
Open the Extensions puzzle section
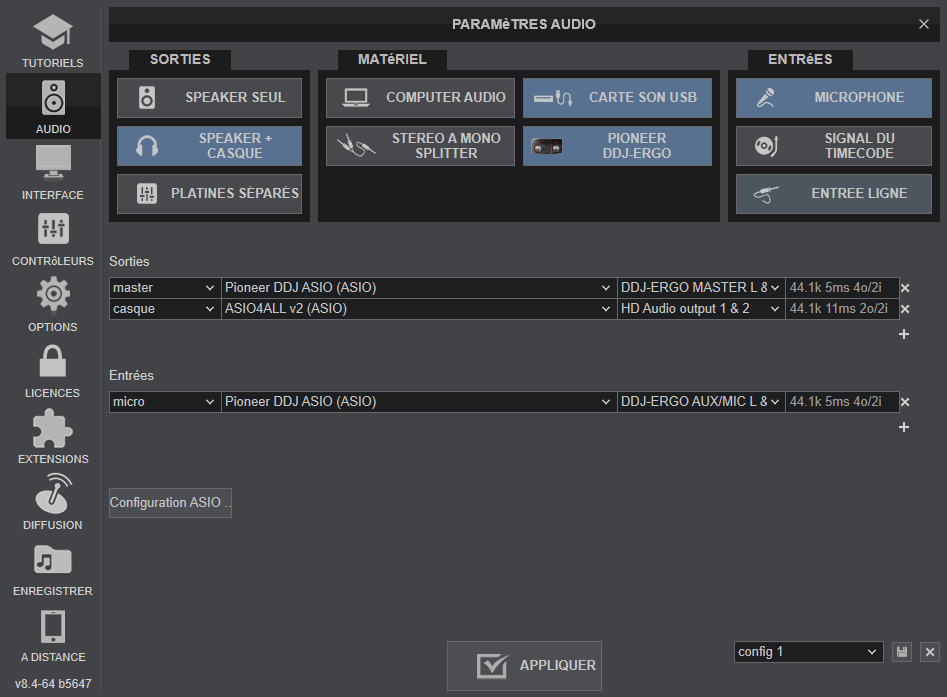(52, 436)
